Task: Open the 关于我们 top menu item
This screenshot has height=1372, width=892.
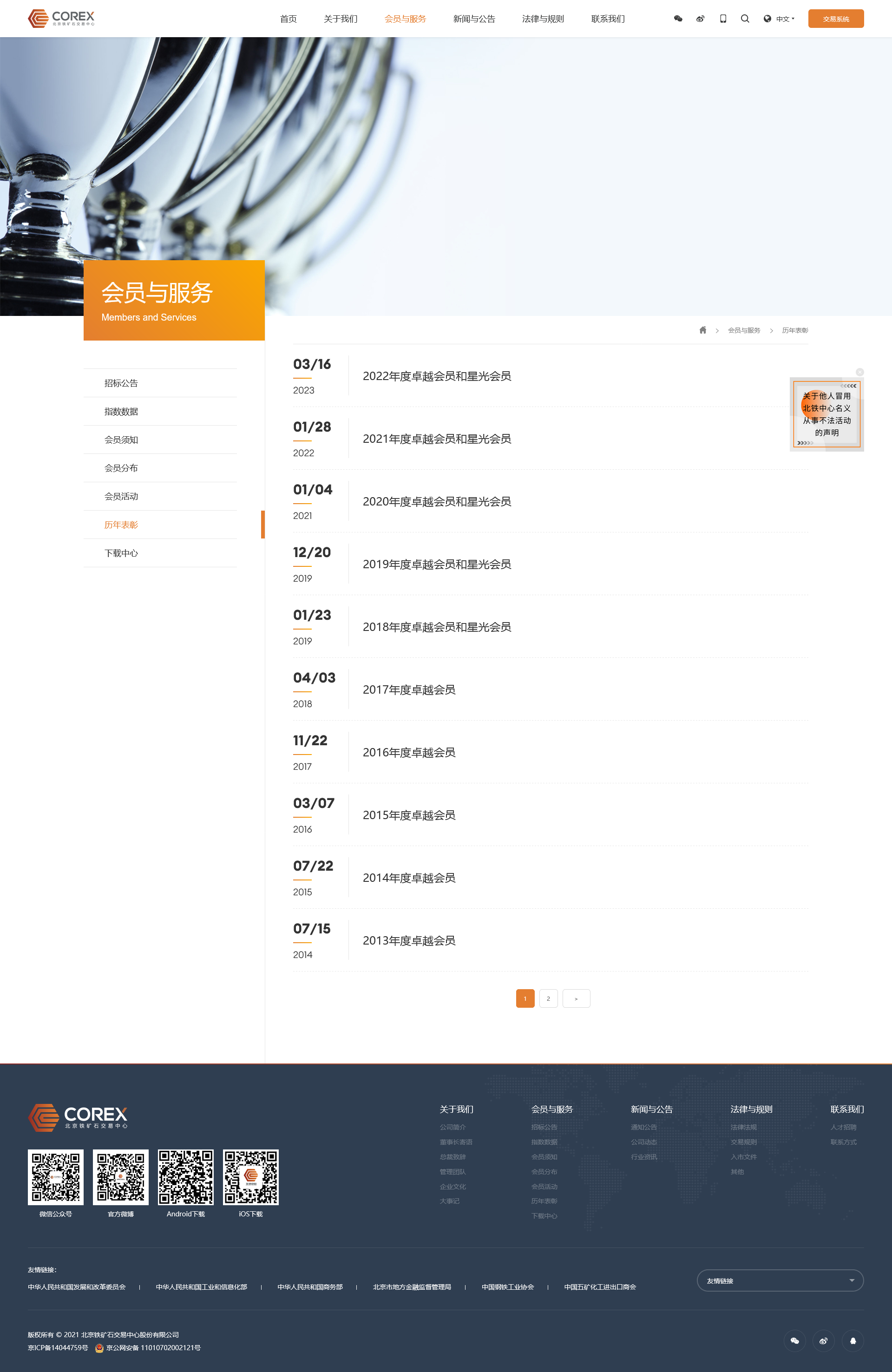Action: [x=340, y=19]
